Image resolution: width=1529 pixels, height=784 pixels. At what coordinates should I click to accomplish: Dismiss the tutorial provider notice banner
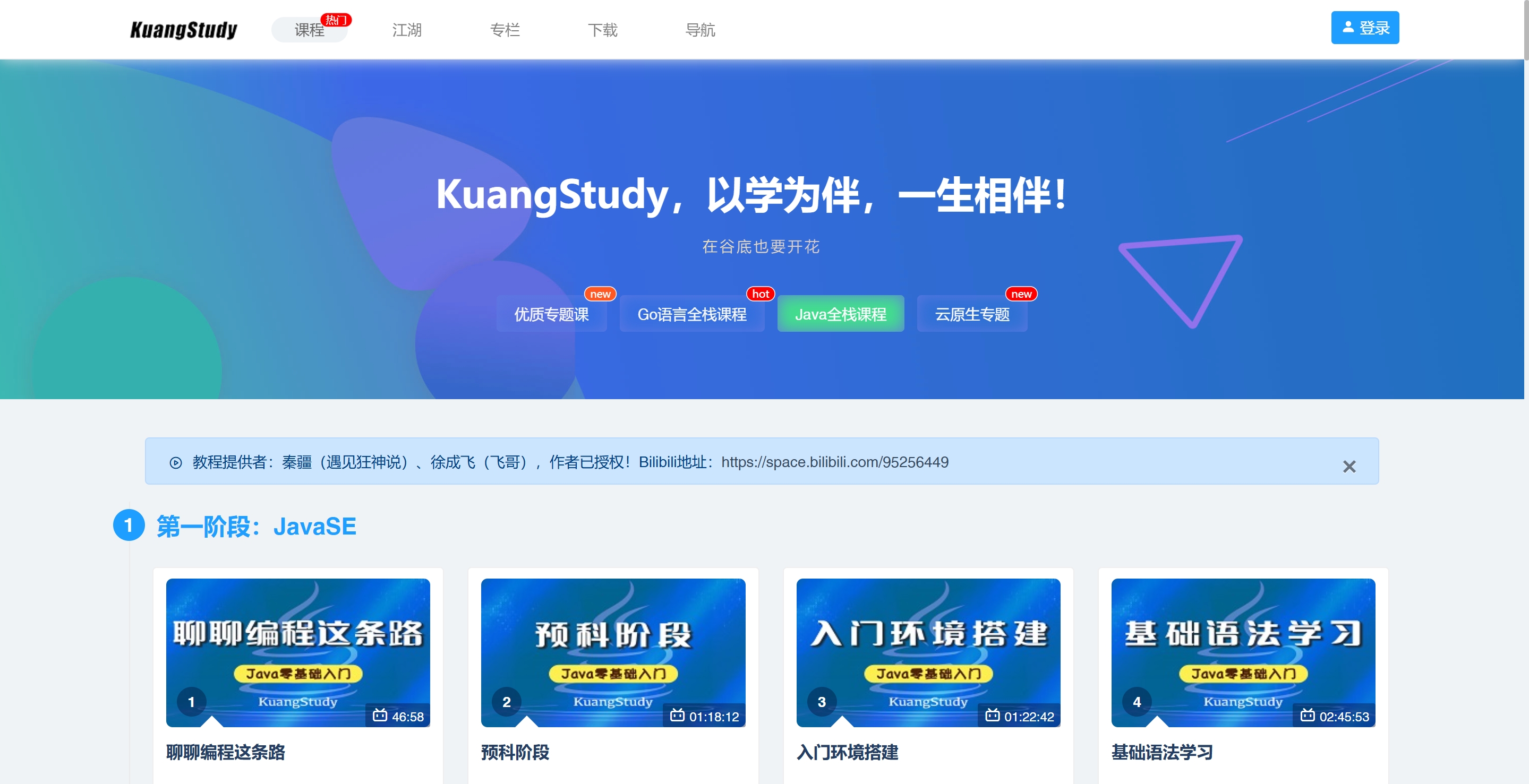click(x=1348, y=467)
